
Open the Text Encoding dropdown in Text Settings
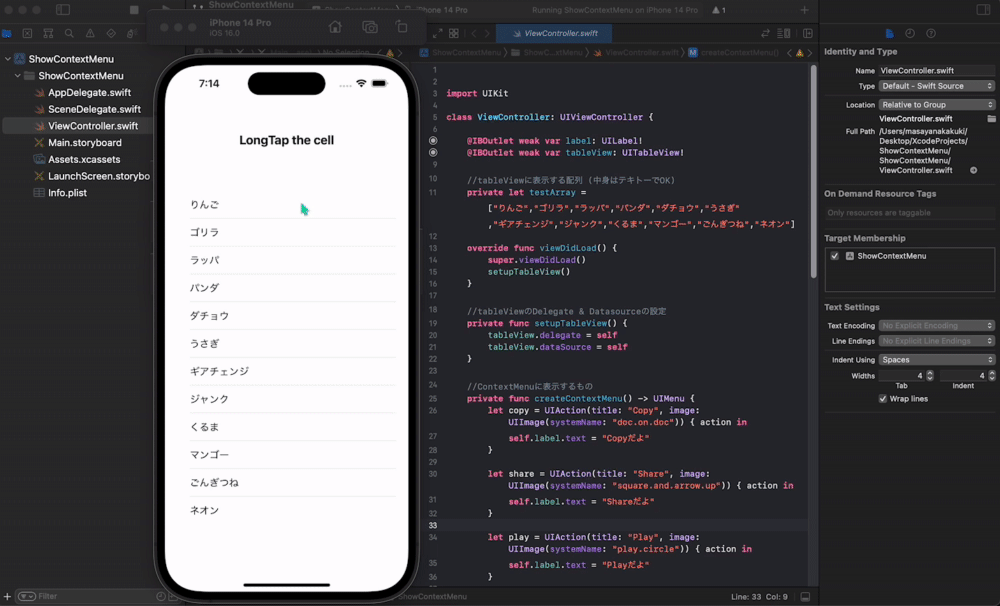tap(935, 325)
